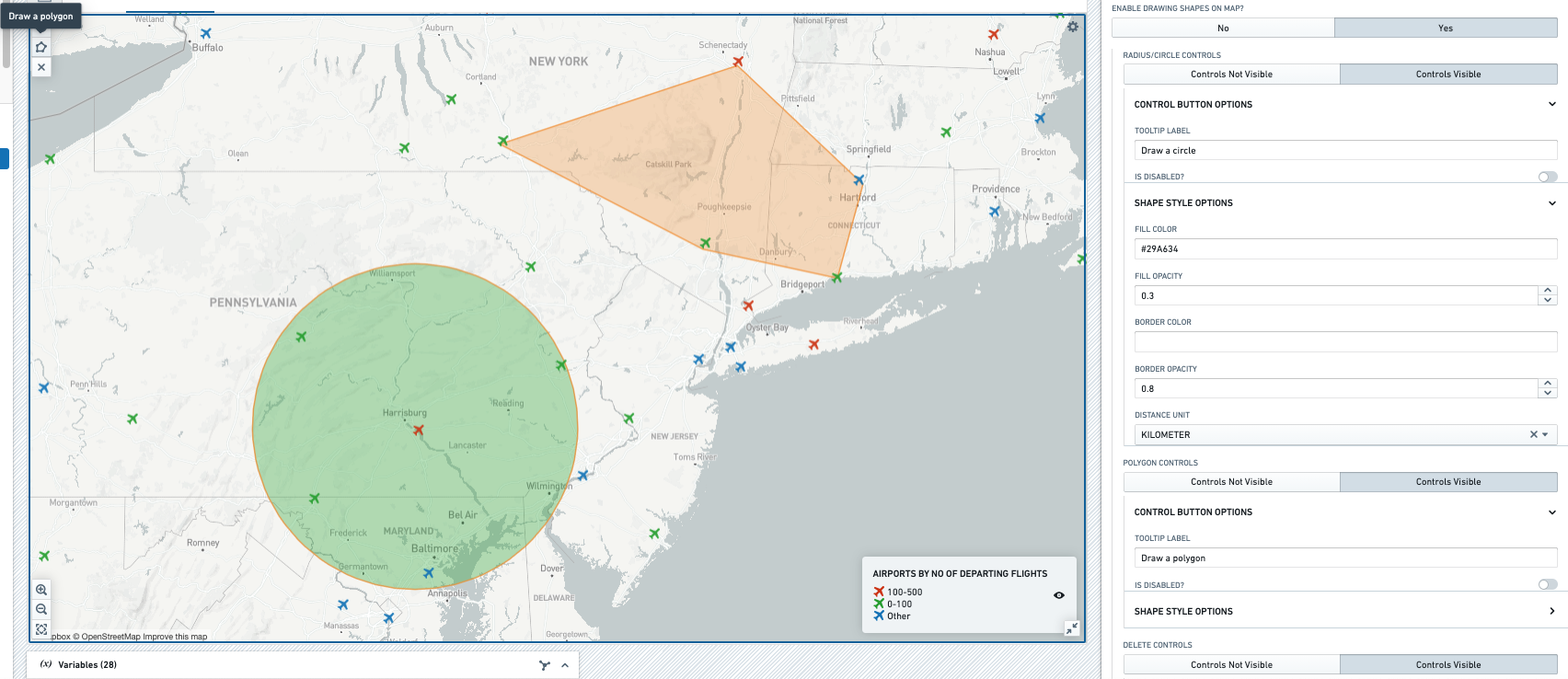Open map settings gear icon
Screen dimensions: 1568x679
pyautogui.click(x=1073, y=27)
